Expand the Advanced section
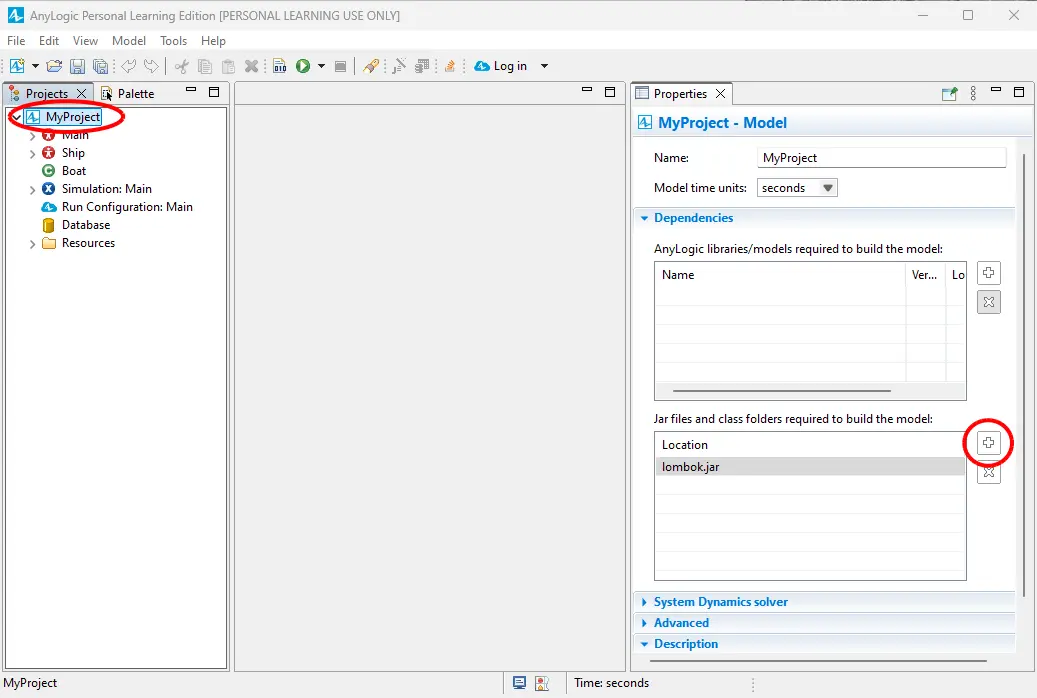The width and height of the screenshot is (1037, 698). [x=644, y=623]
